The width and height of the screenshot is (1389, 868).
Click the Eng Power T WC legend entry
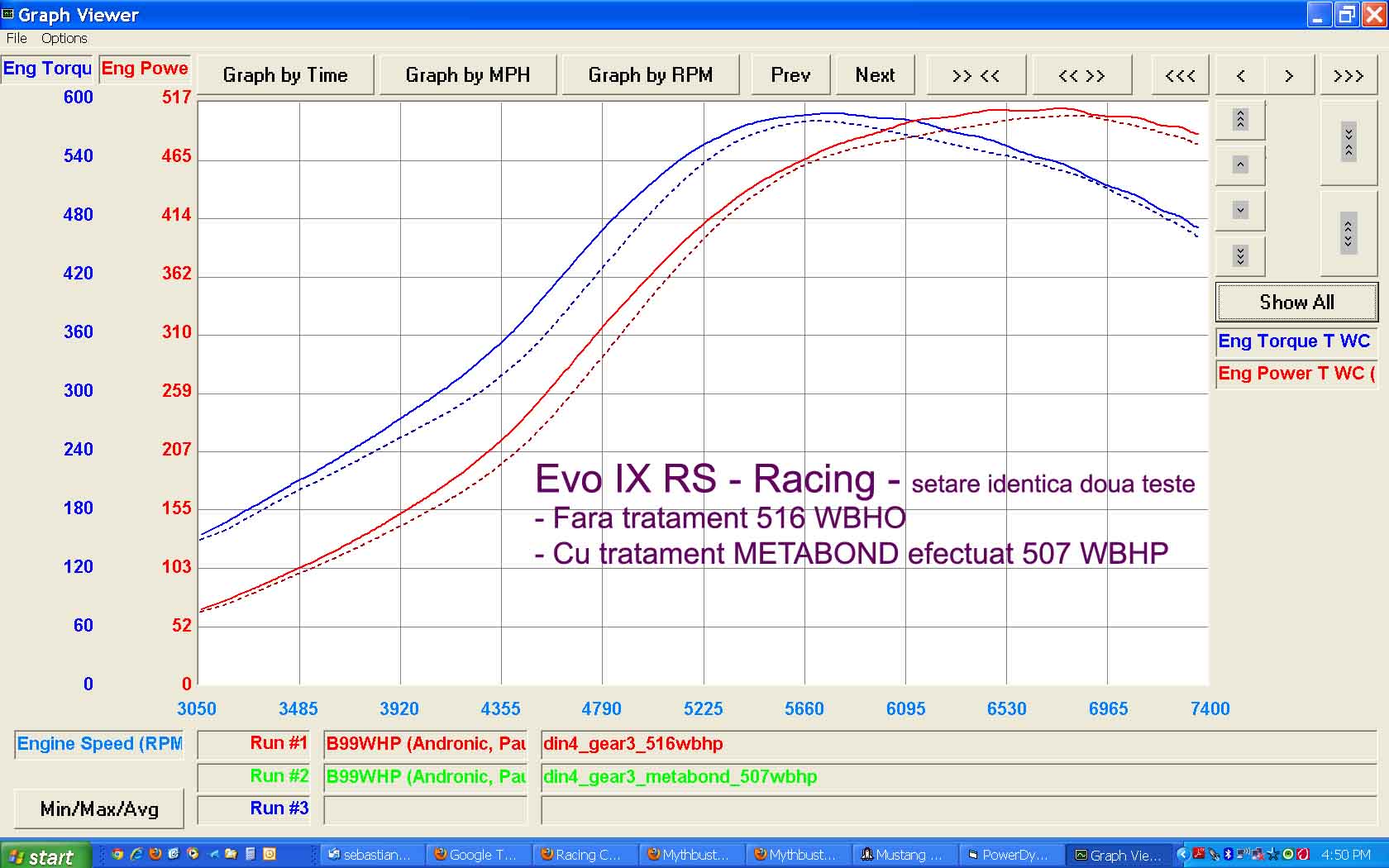[1296, 374]
